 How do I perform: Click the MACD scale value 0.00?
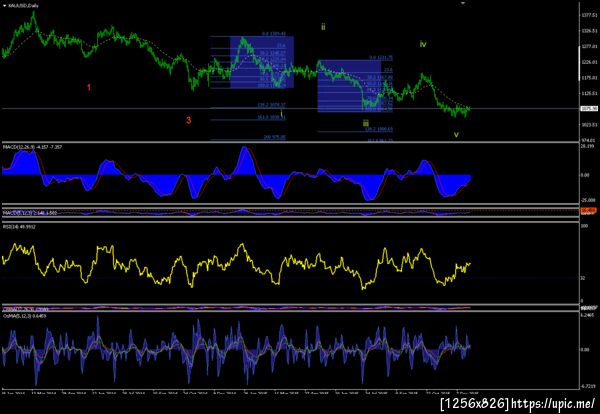click(x=585, y=175)
